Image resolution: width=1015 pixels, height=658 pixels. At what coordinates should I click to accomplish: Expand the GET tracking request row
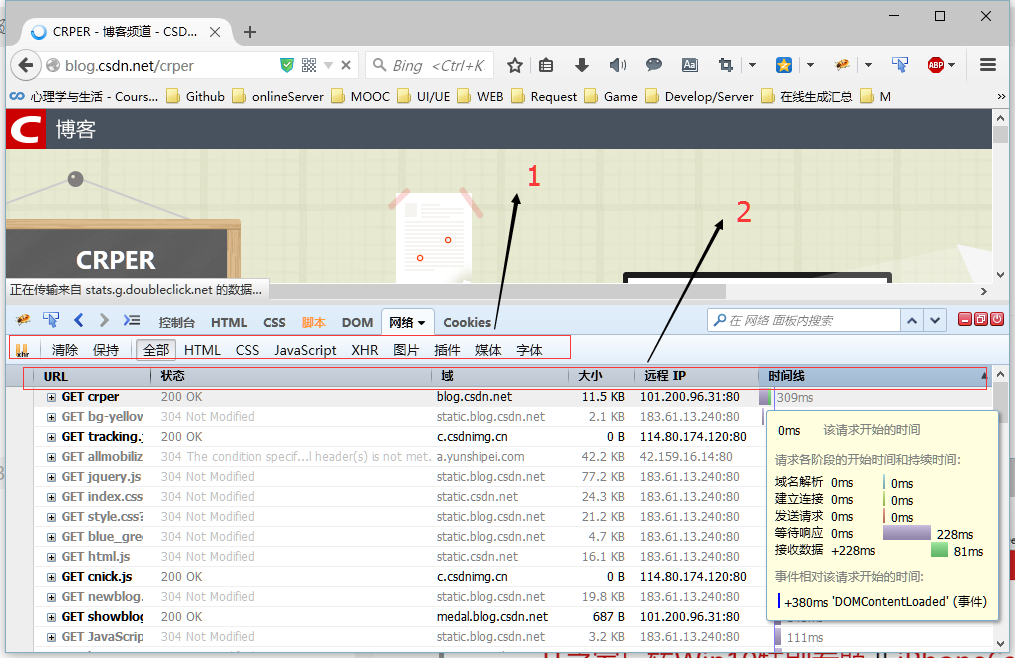[51, 437]
